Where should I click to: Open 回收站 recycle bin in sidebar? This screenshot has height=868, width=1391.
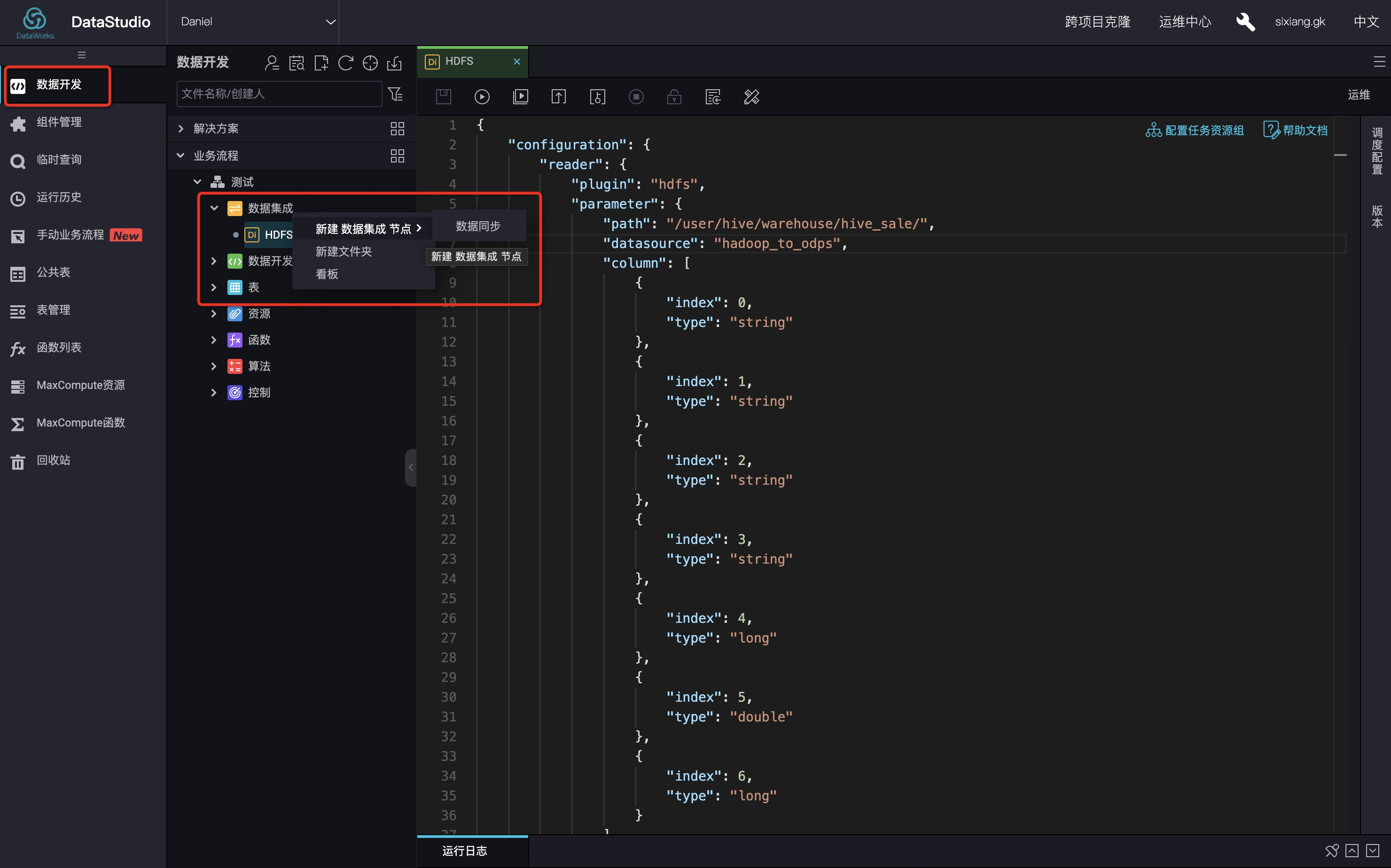(x=53, y=460)
